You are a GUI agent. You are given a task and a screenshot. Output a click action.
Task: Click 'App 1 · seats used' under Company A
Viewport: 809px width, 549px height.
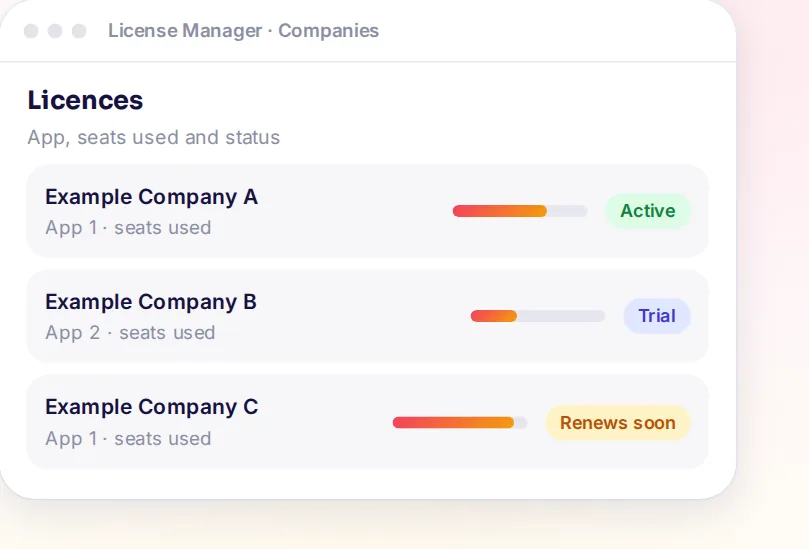pos(128,228)
